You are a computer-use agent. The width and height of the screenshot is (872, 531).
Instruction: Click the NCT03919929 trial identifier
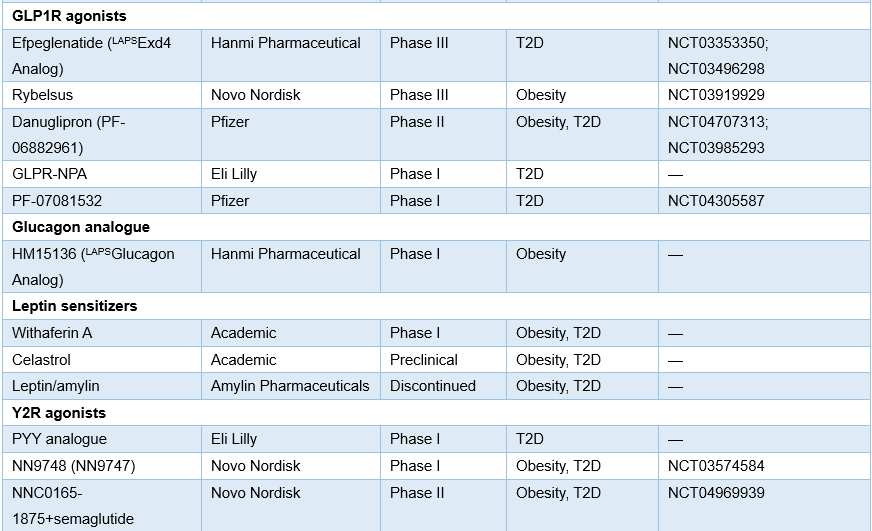click(x=716, y=95)
